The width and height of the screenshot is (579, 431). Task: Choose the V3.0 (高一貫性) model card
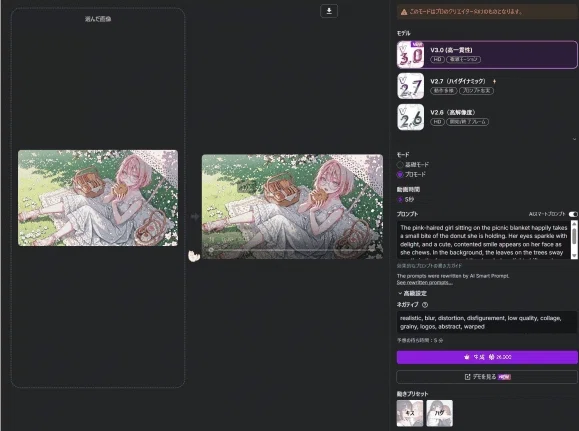click(x=487, y=55)
